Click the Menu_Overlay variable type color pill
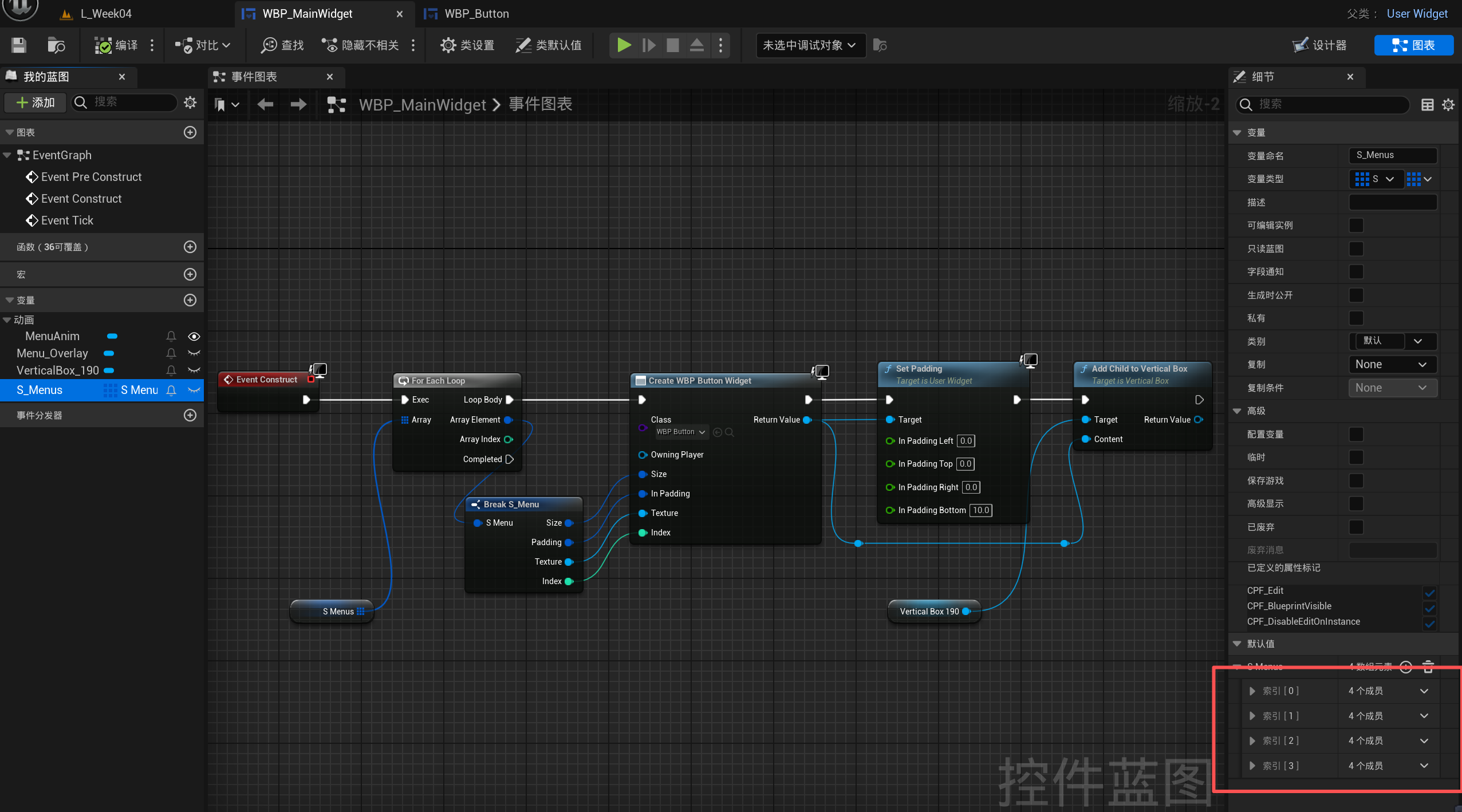Viewport: 1462px width, 812px height. (x=109, y=353)
